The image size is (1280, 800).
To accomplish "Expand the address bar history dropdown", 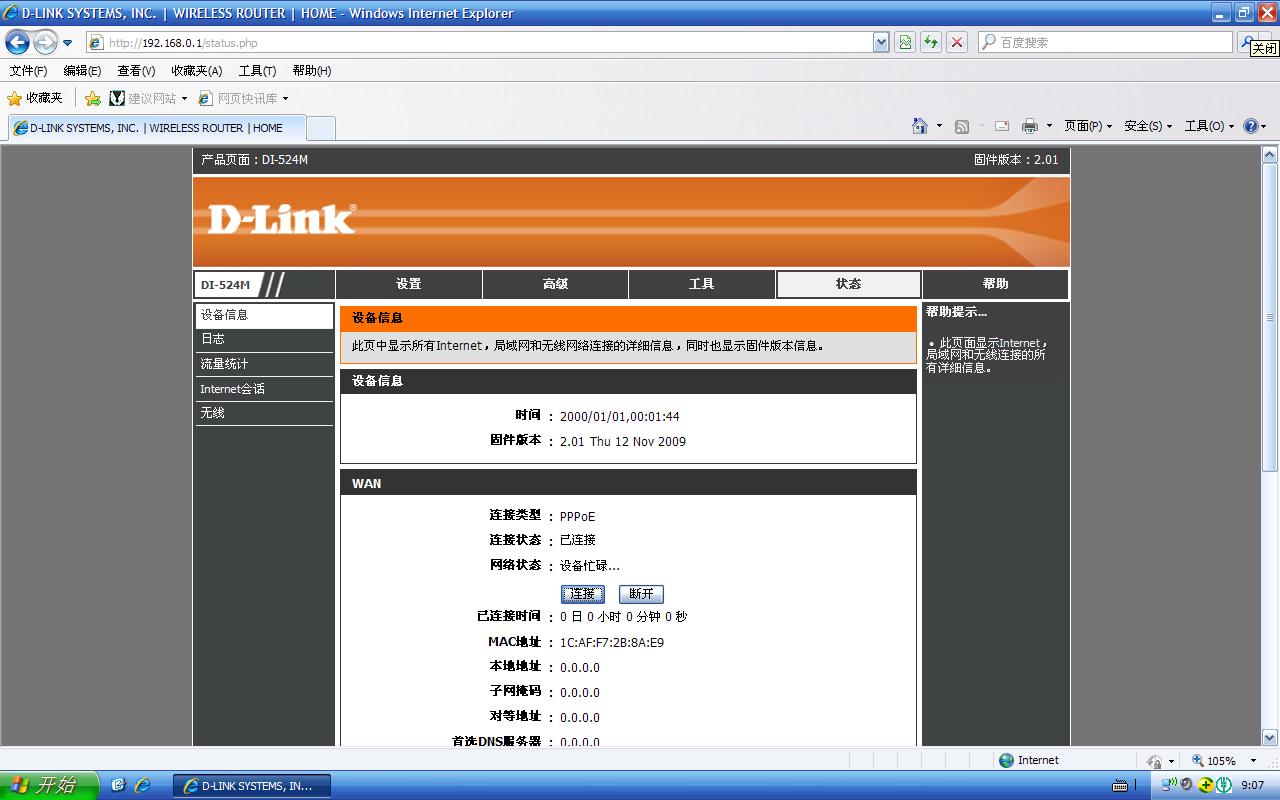I will tap(878, 42).
